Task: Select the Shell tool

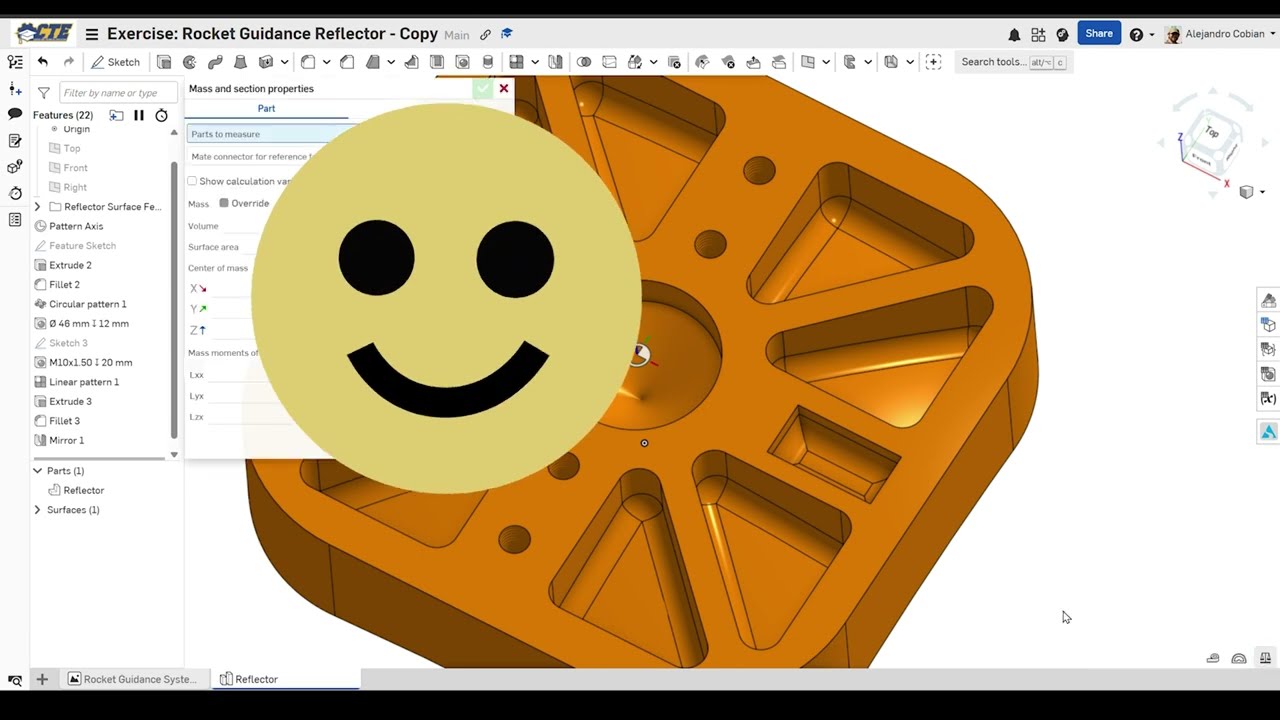Action: click(437, 62)
